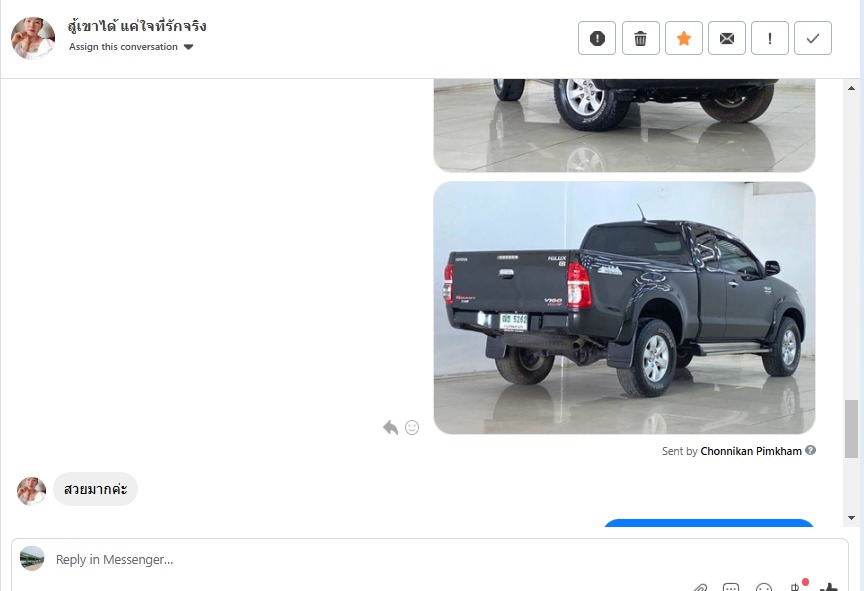Mark conversation unread via envelope icon
The height and width of the screenshot is (591, 864).
pos(727,38)
